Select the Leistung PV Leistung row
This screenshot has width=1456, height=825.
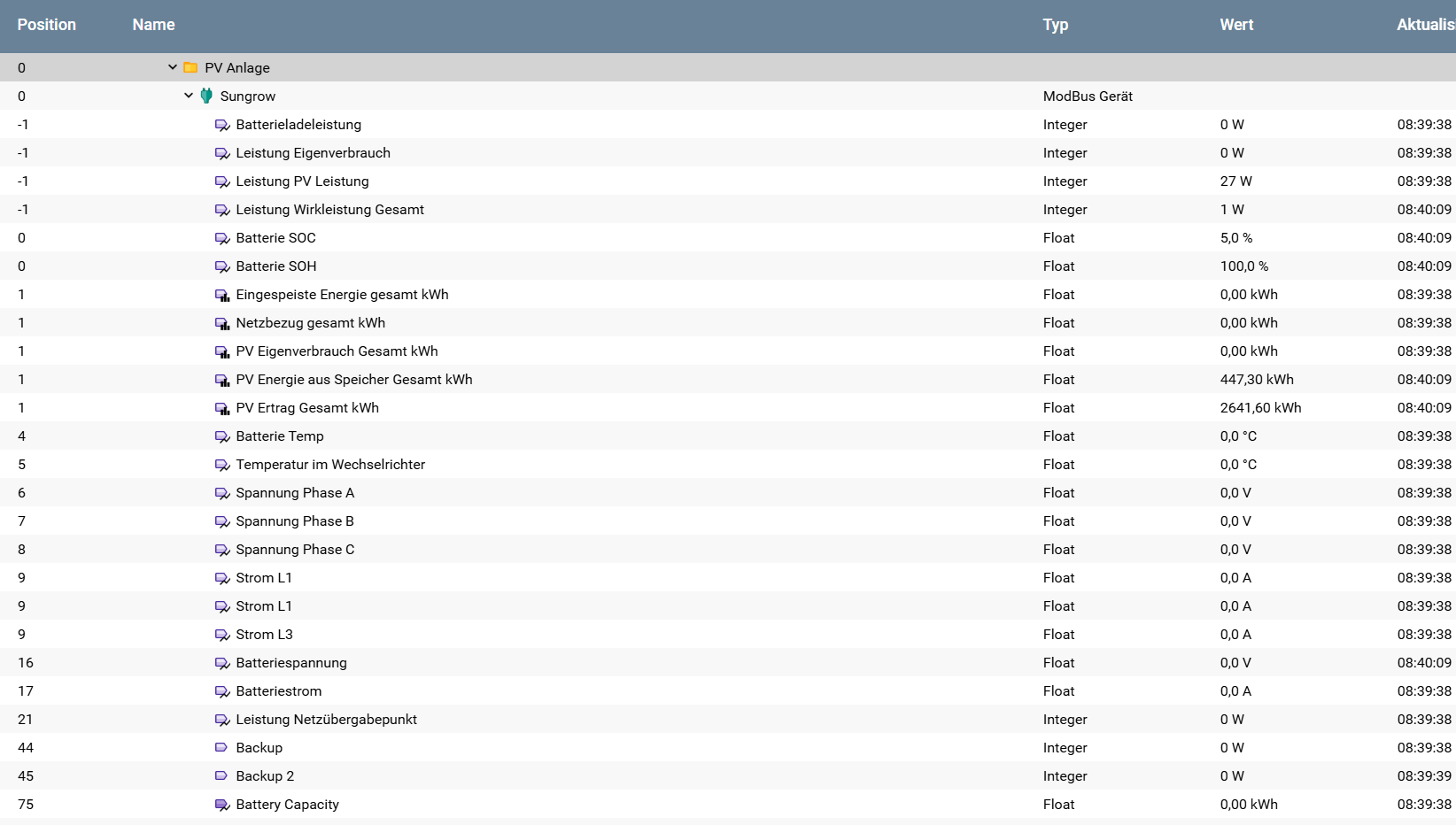(x=302, y=181)
